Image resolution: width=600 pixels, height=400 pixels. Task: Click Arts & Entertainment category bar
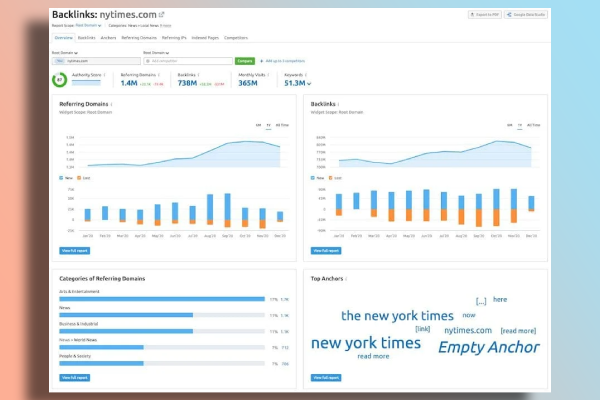(x=162, y=299)
